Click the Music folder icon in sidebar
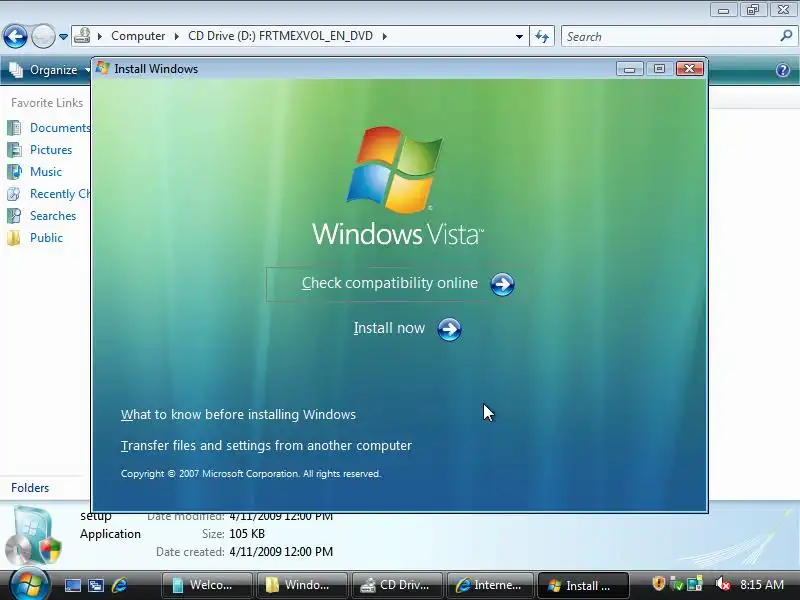The image size is (800, 600). coord(14,171)
